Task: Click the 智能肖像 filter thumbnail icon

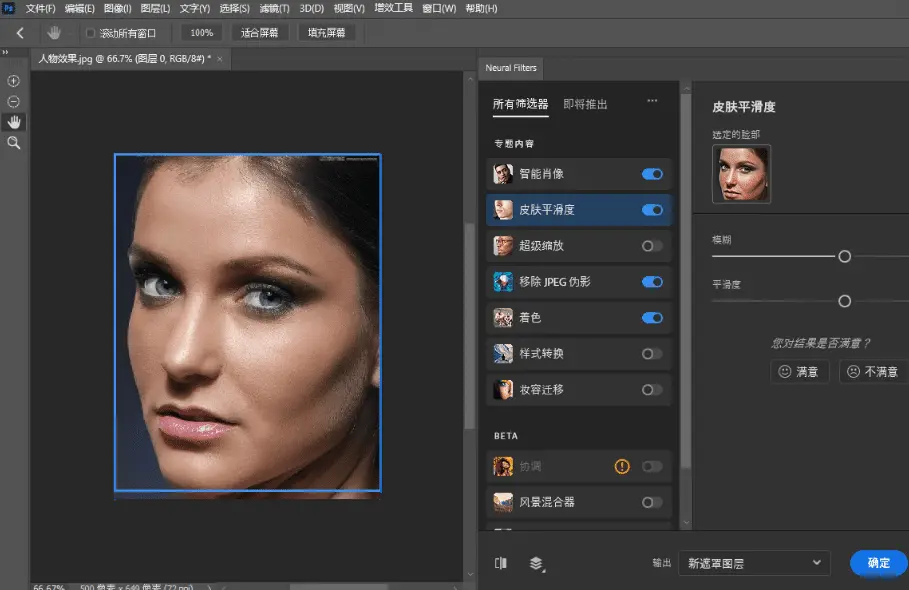Action: point(503,174)
